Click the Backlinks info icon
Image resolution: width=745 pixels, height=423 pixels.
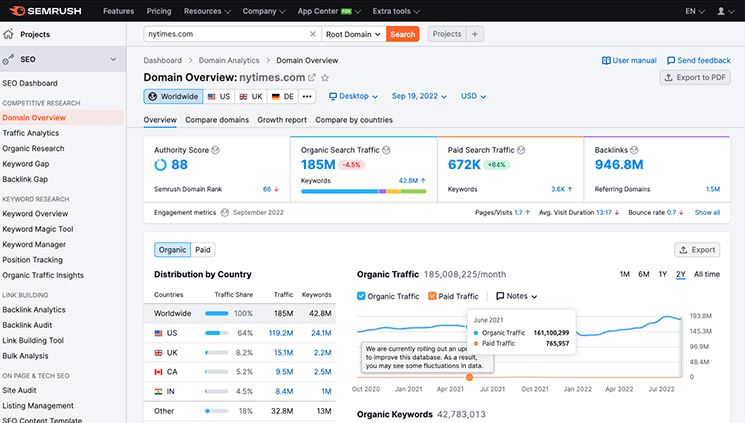click(634, 150)
